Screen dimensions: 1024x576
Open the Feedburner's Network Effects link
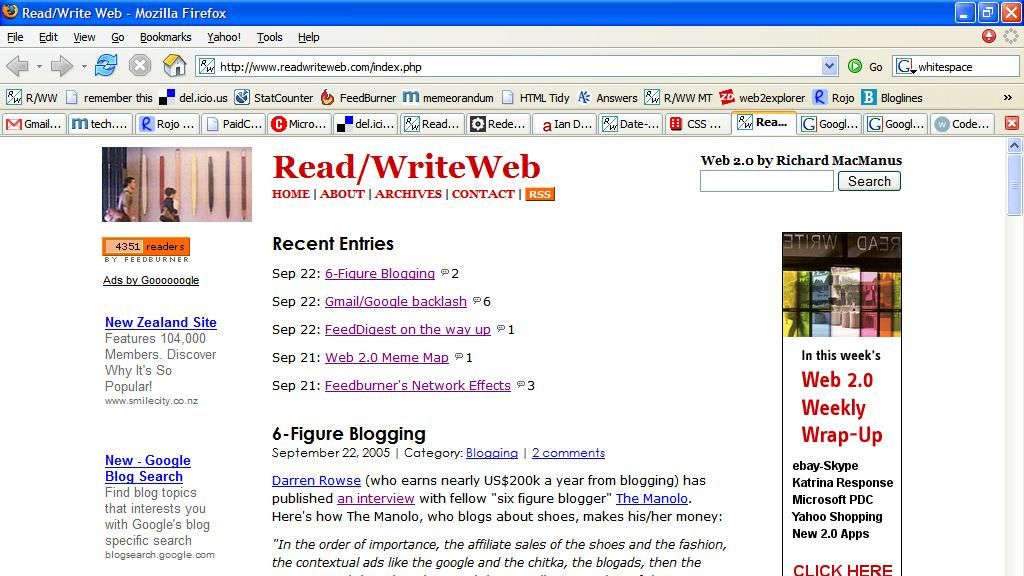click(418, 386)
